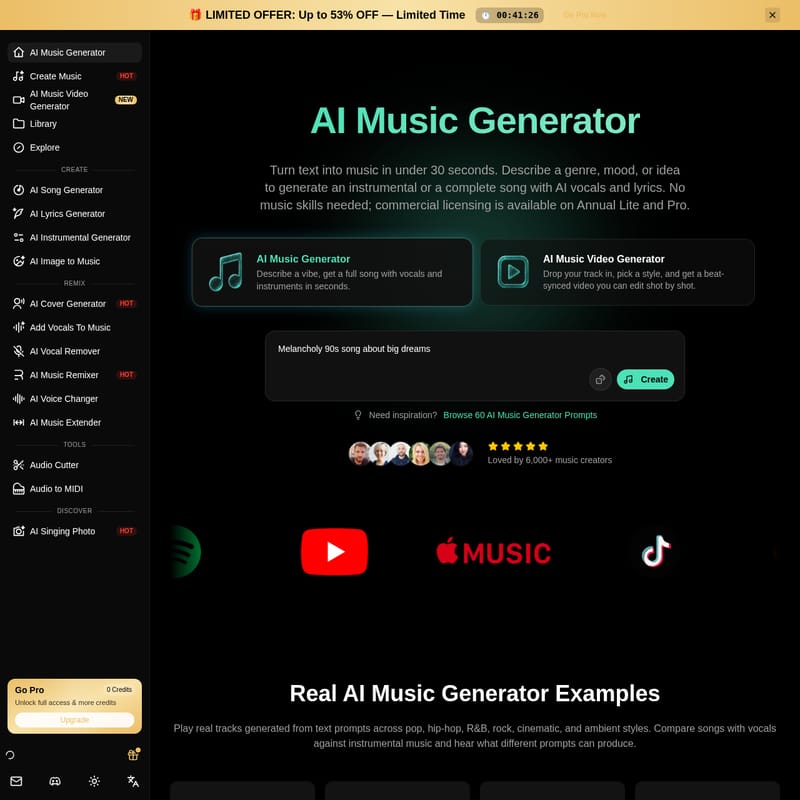Screen dimensions: 800x800
Task: Click the partially visible Spotify logo
Action: click(x=187, y=552)
